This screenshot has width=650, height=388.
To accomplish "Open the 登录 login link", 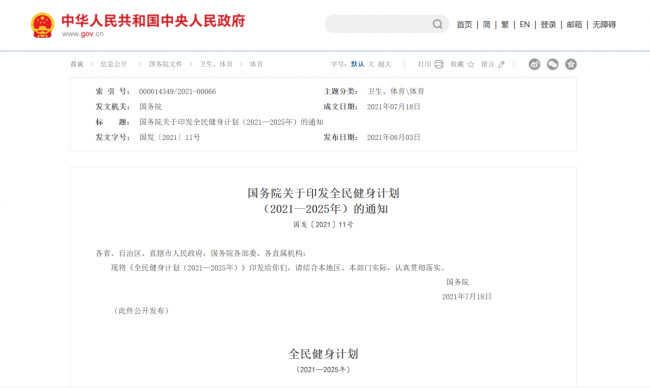I will click(x=548, y=24).
